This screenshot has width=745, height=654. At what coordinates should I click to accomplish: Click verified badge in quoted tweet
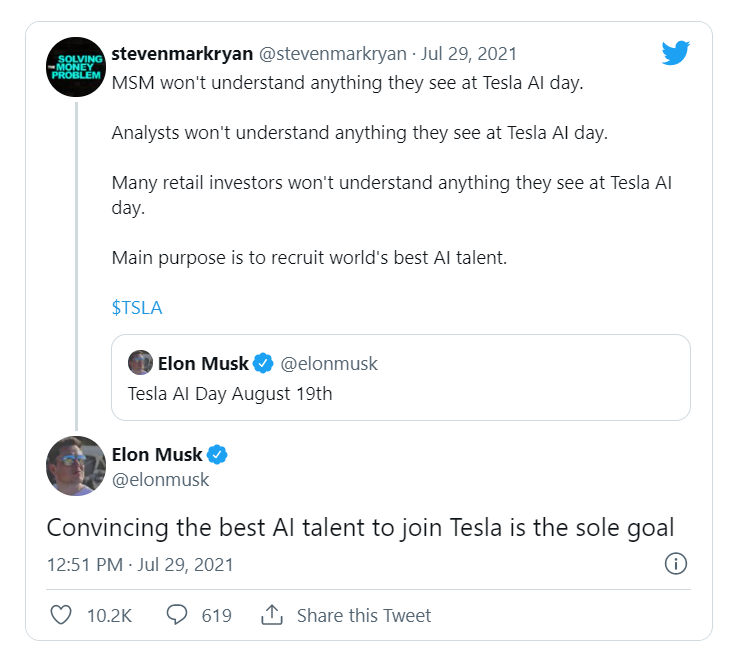coord(263,363)
